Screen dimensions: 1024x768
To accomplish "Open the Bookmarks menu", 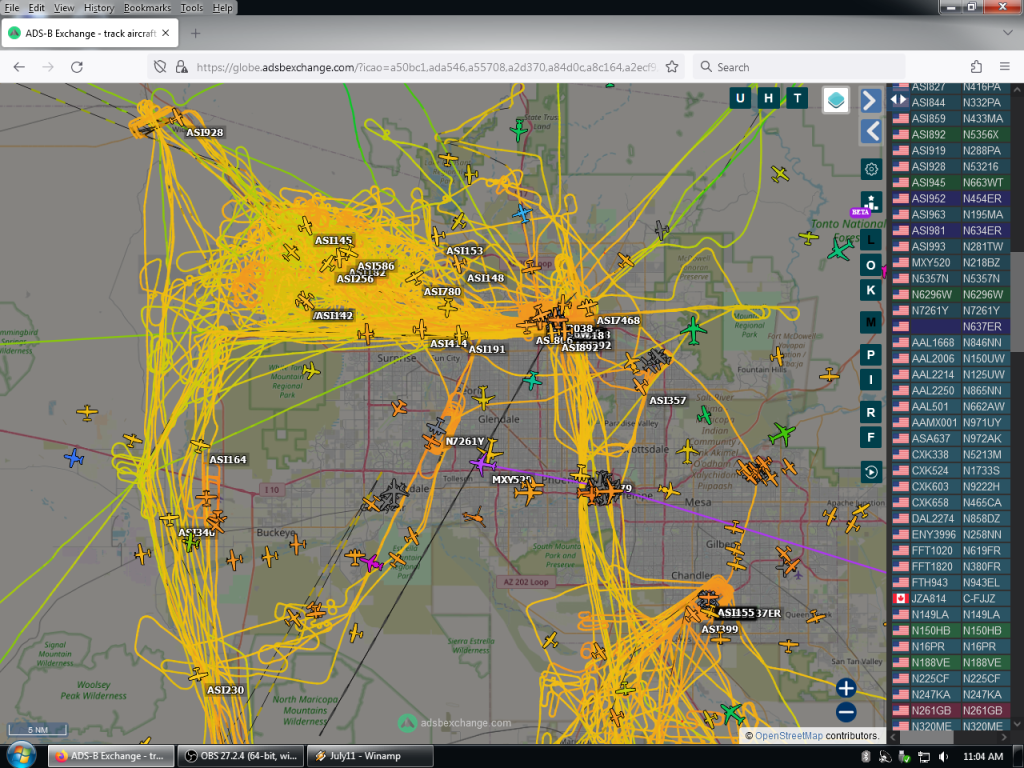I will (x=147, y=8).
